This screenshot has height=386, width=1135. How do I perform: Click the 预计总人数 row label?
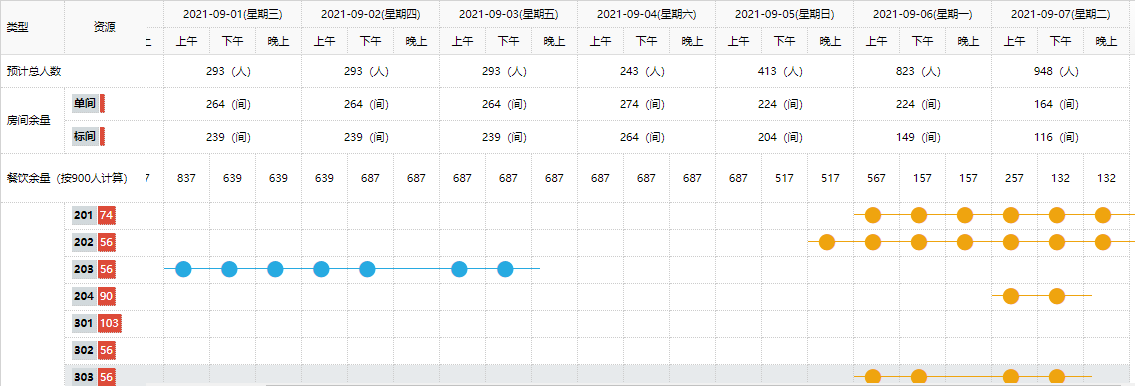33,72
